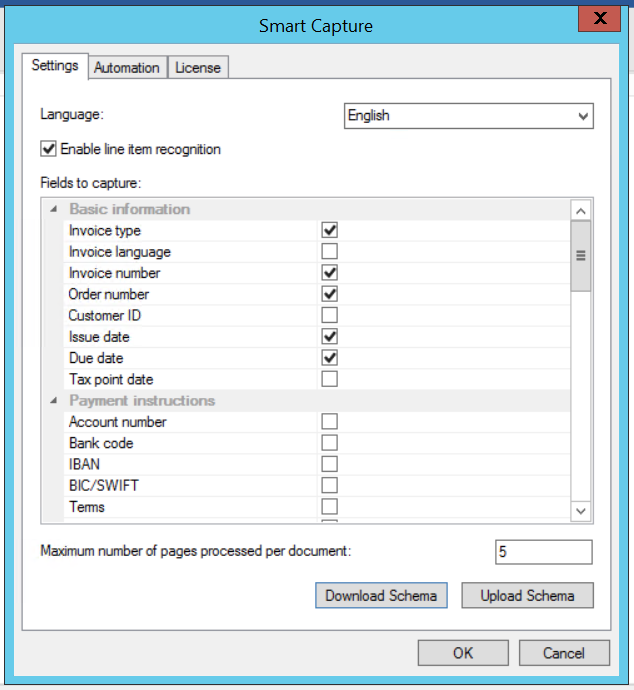
Task: Select the Invoice number row label
Action: click(114, 273)
